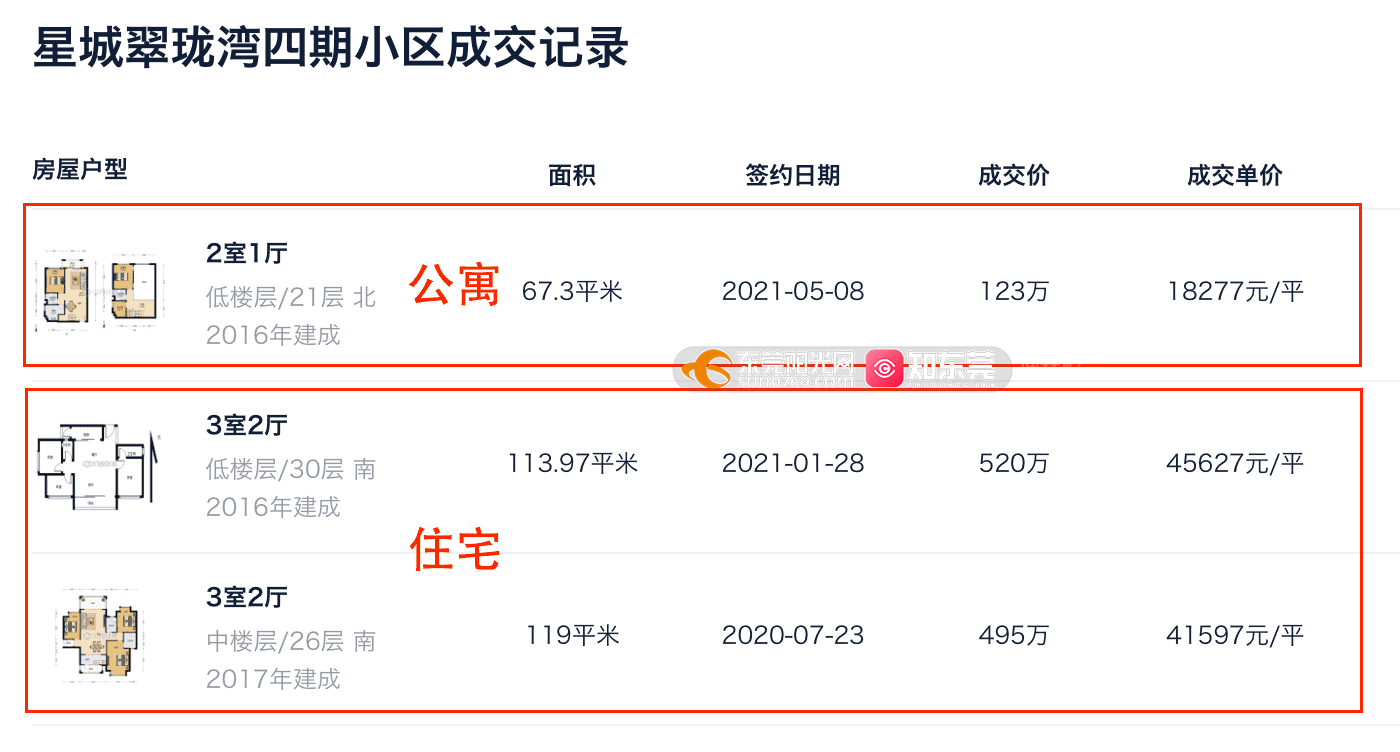
Task: Select the 成交价 column header
Action: tap(1014, 176)
